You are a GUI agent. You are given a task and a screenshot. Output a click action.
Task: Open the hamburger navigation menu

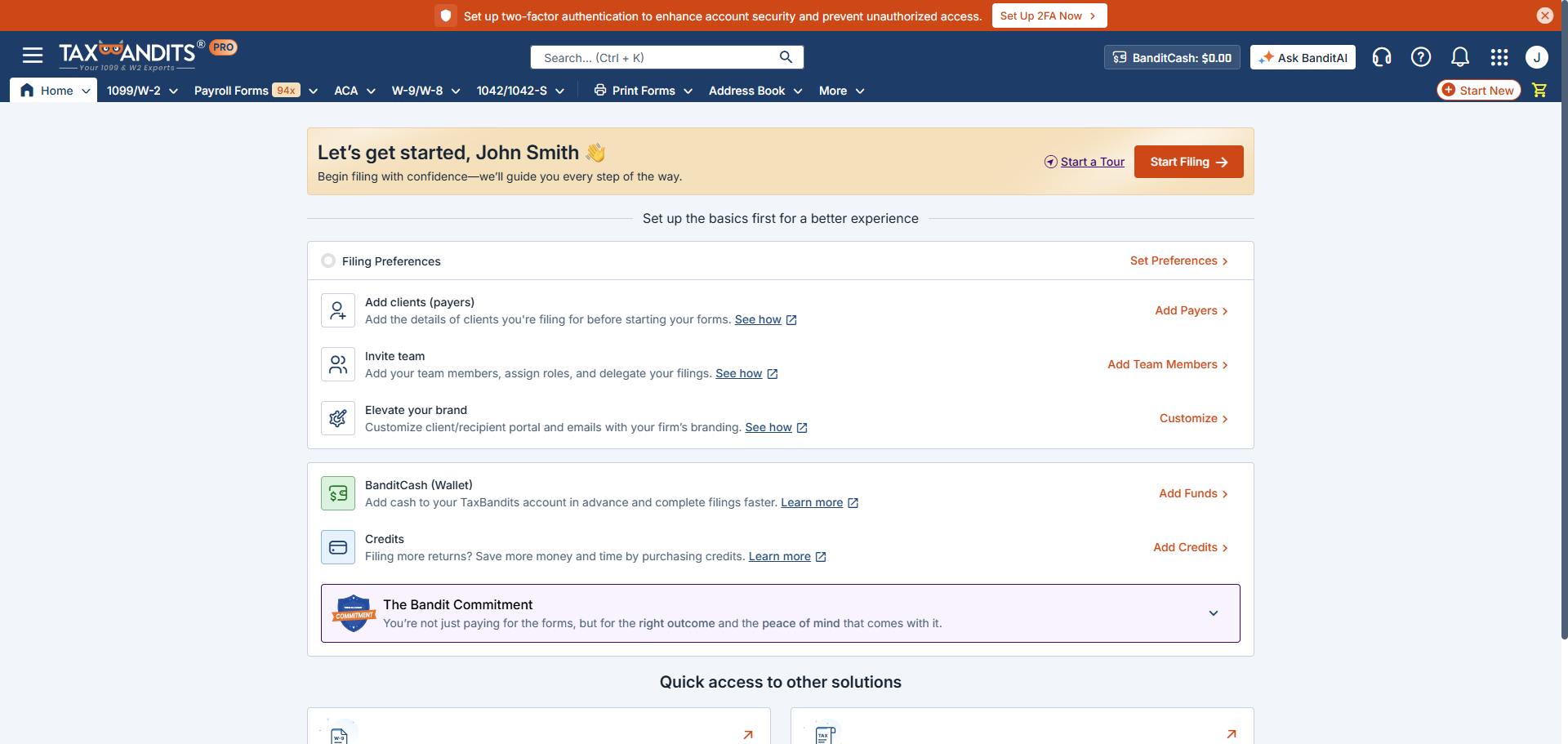pos(33,56)
